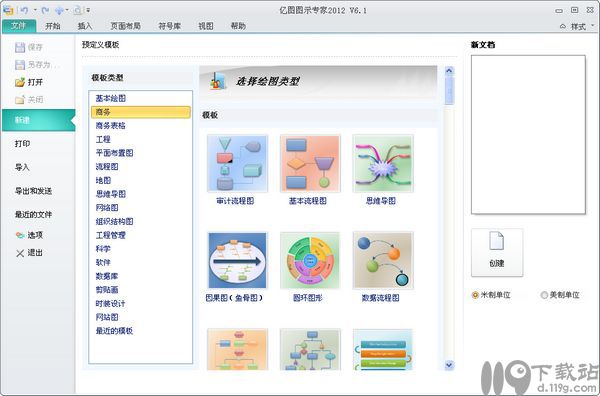Select the 思维导图 template thumbnail

pyautogui.click(x=383, y=163)
